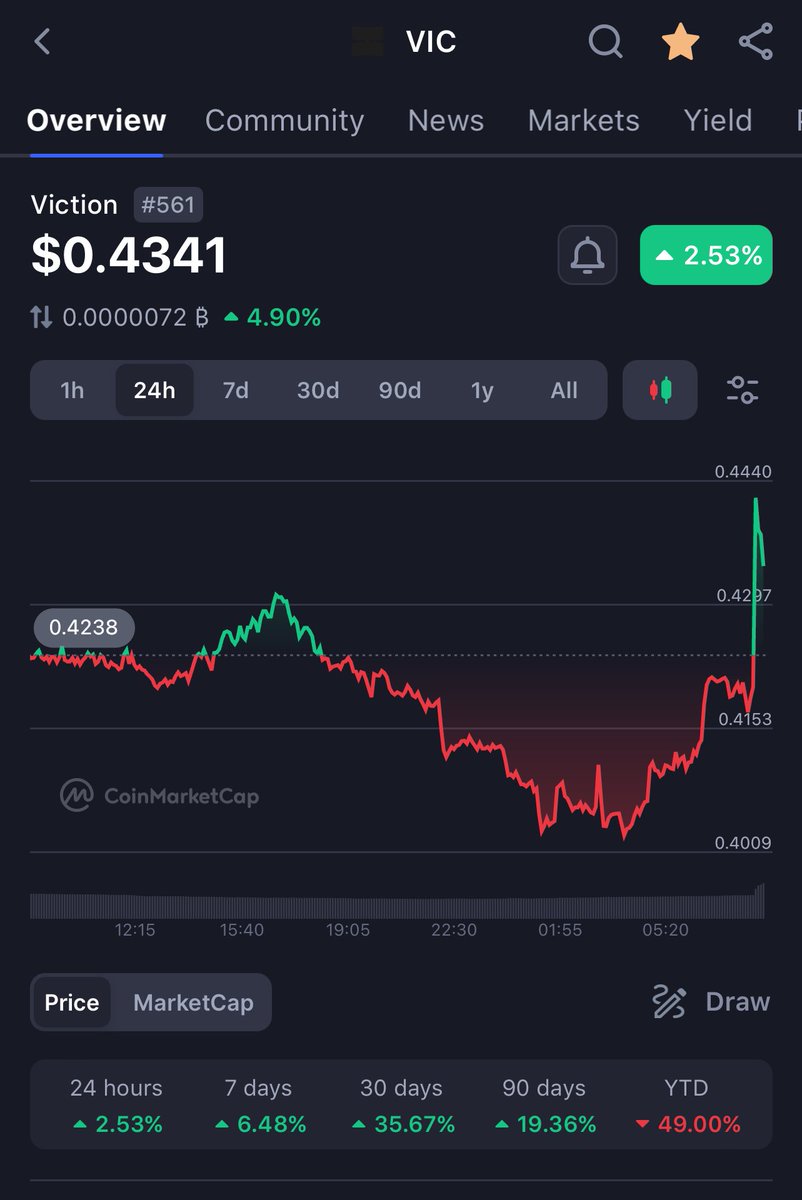Go back using the back arrow
Image resolution: width=802 pixels, height=1200 pixels.
tap(42, 42)
